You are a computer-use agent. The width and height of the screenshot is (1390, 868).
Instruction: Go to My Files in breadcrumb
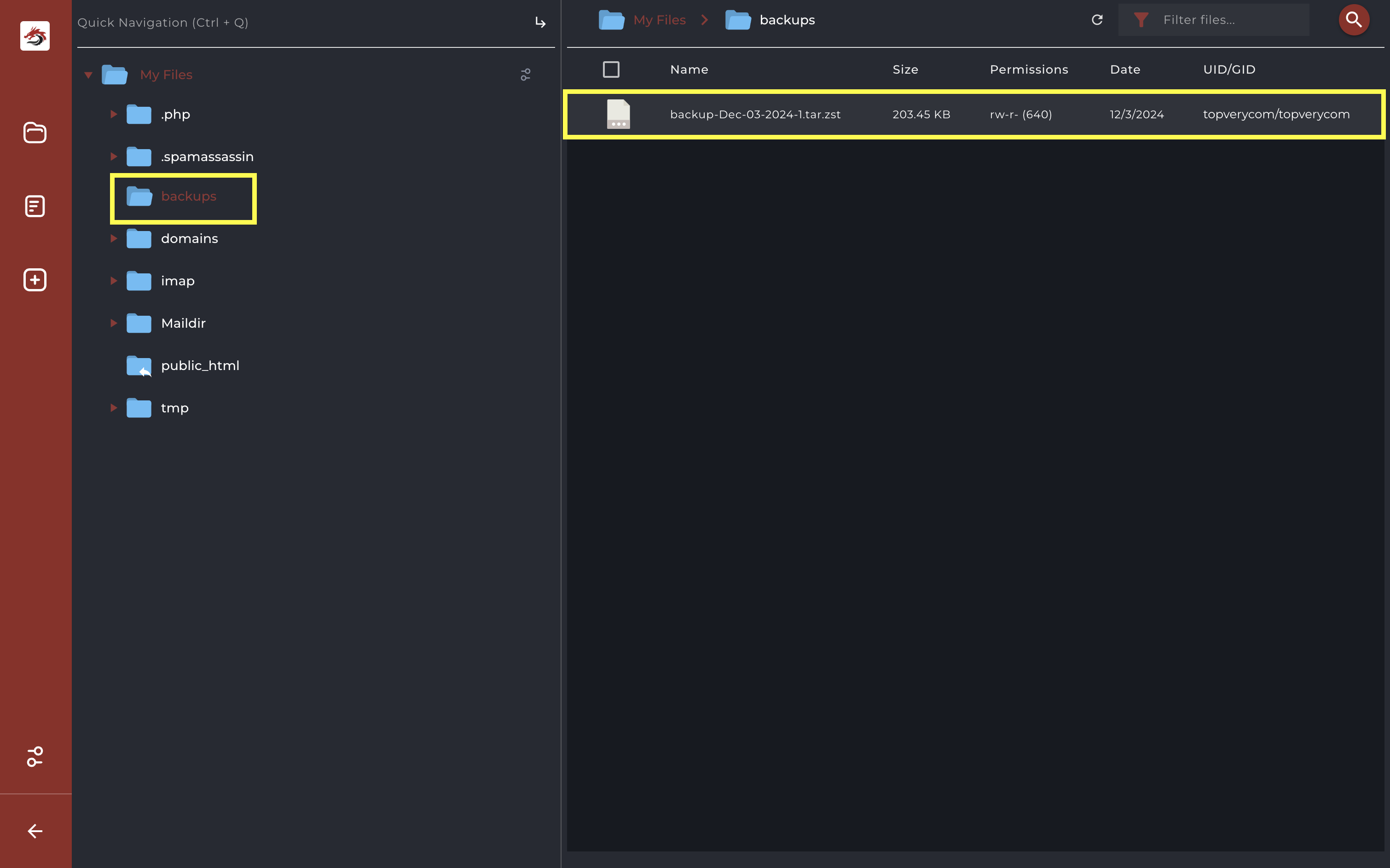coord(659,20)
